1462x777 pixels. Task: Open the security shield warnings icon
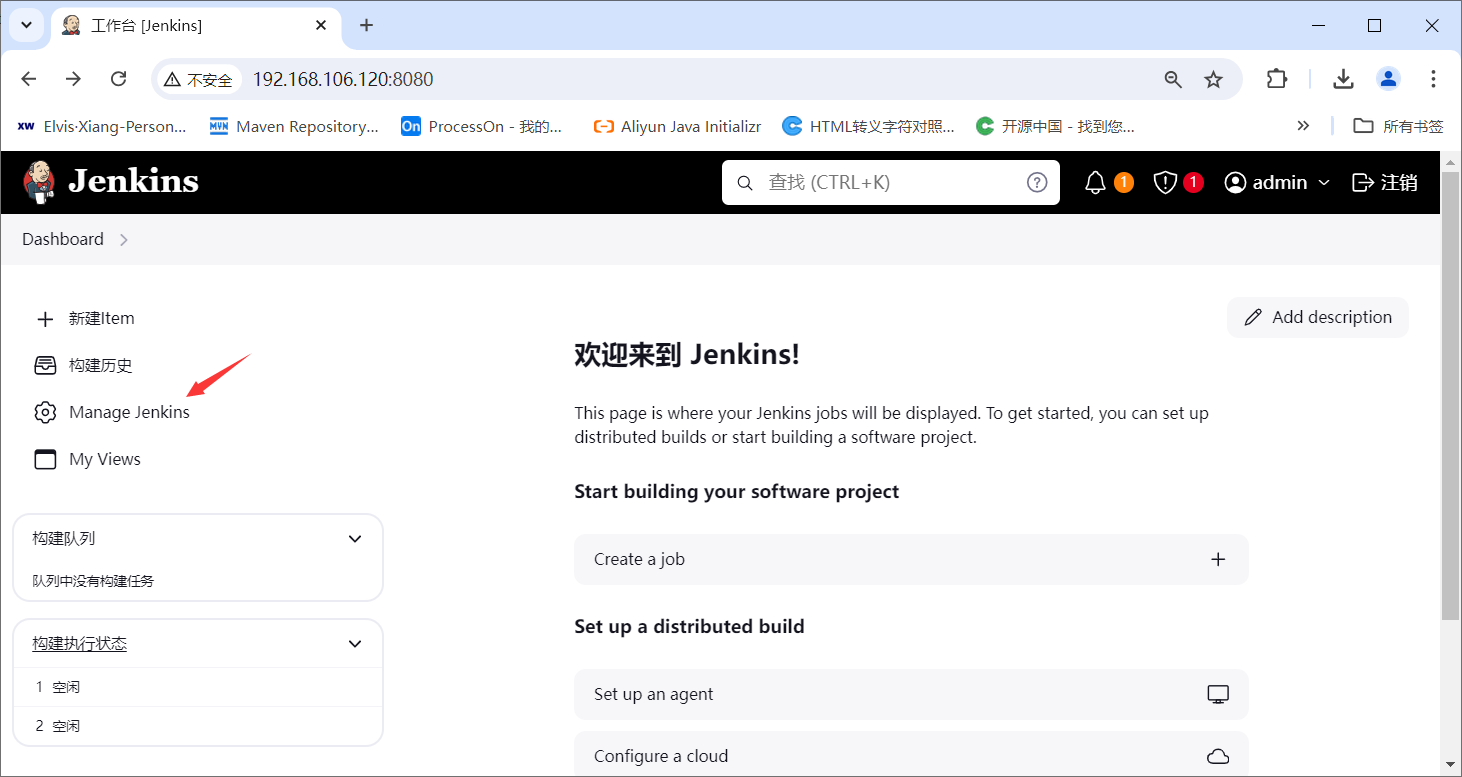pos(1165,182)
